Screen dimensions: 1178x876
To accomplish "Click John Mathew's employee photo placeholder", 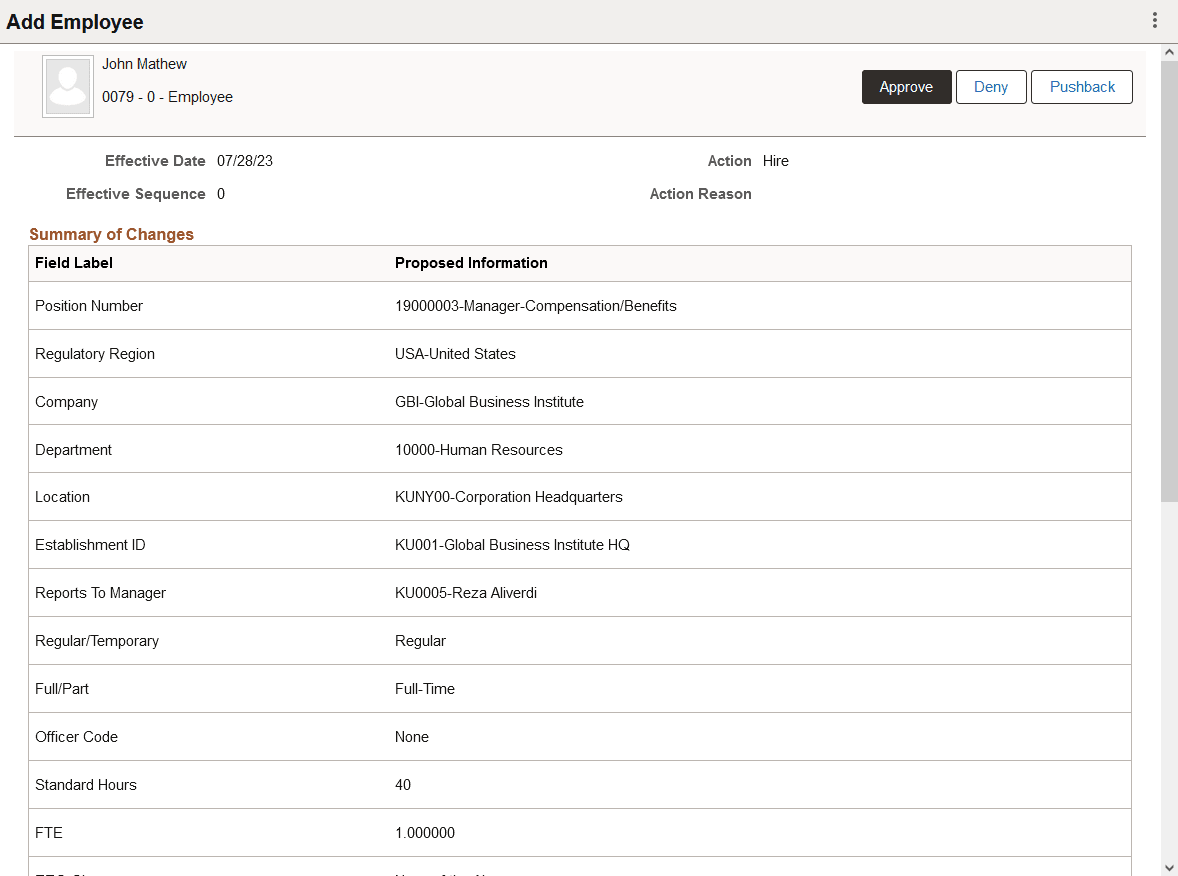I will [x=67, y=86].
